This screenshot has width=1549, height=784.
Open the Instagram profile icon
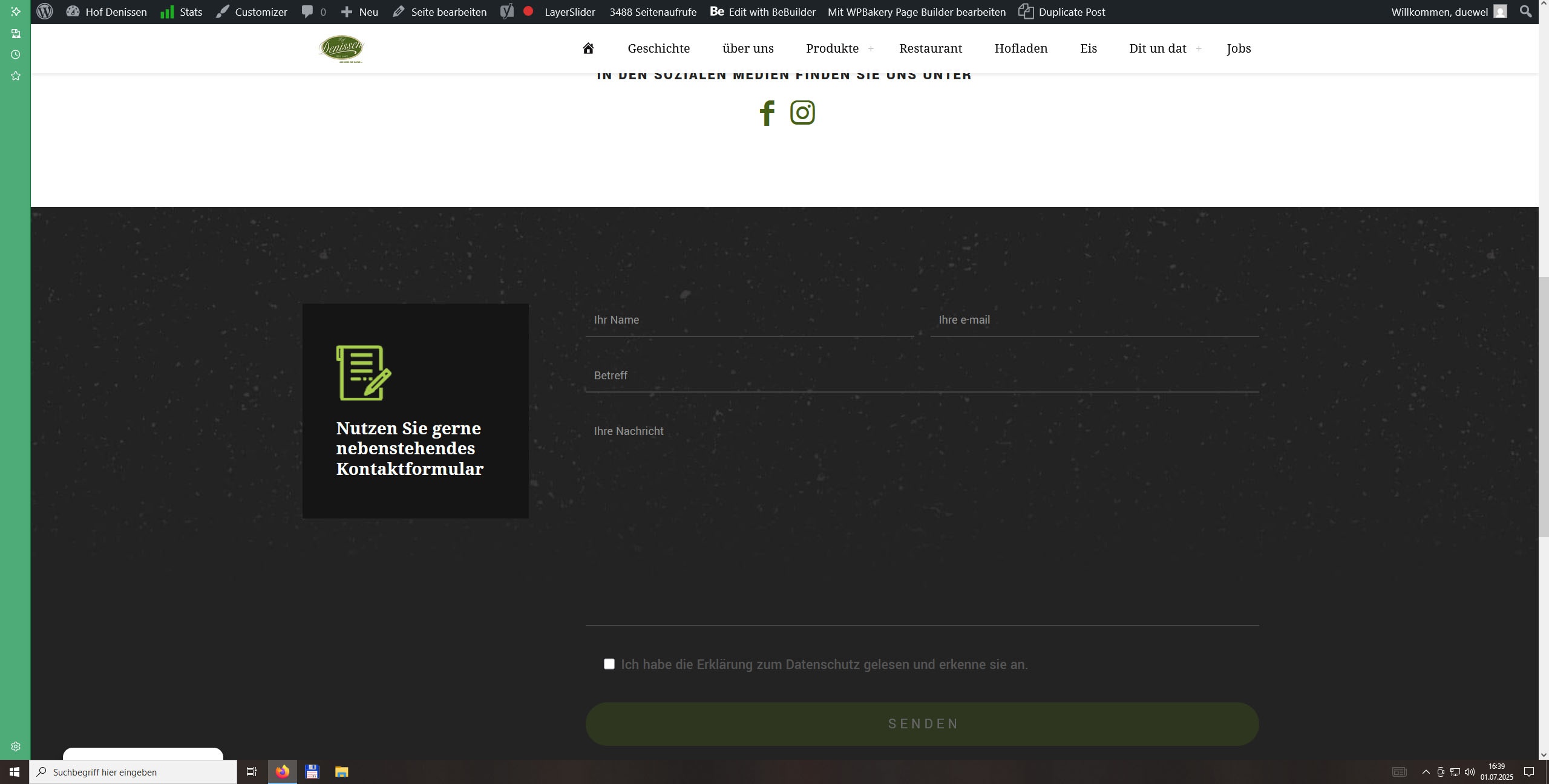tap(802, 113)
